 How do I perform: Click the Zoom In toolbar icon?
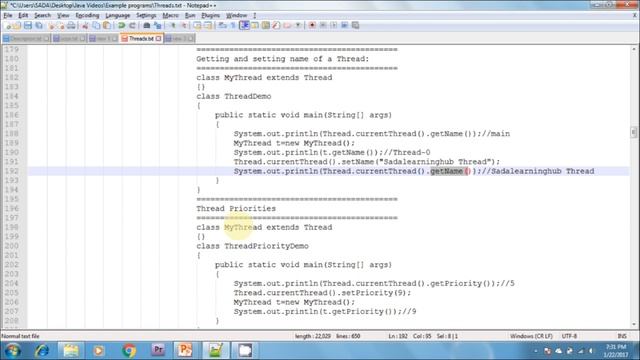(173, 25)
